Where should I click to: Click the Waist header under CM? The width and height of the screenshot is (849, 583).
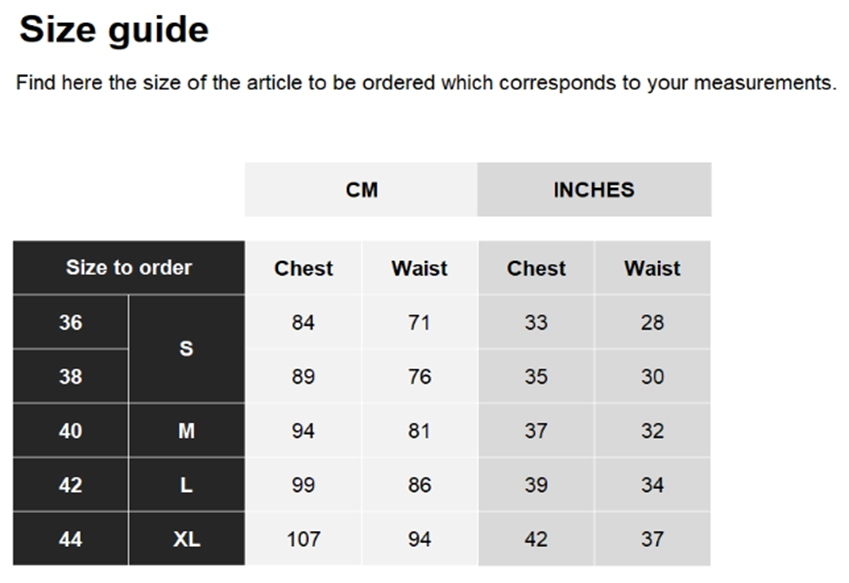[x=419, y=268]
